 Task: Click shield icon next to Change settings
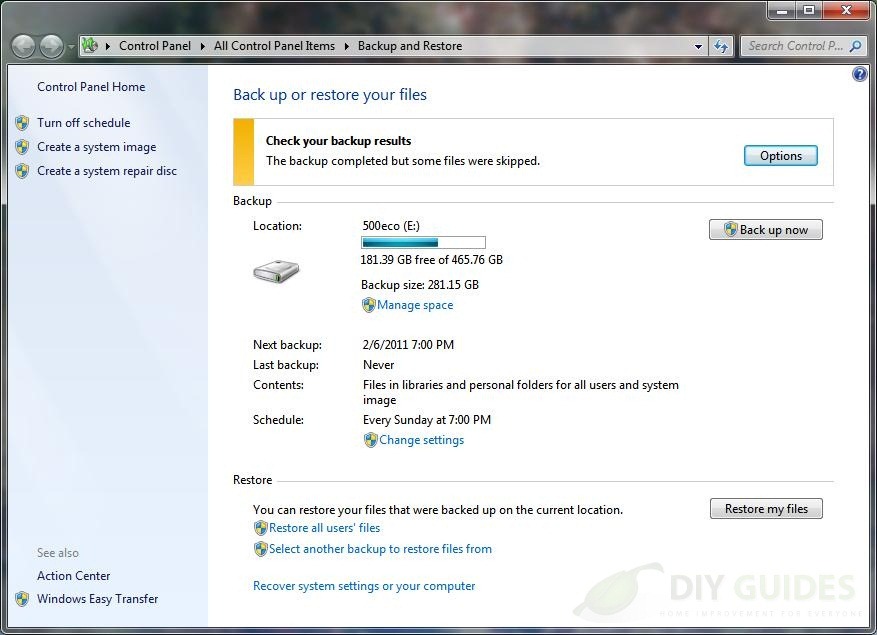tap(370, 440)
